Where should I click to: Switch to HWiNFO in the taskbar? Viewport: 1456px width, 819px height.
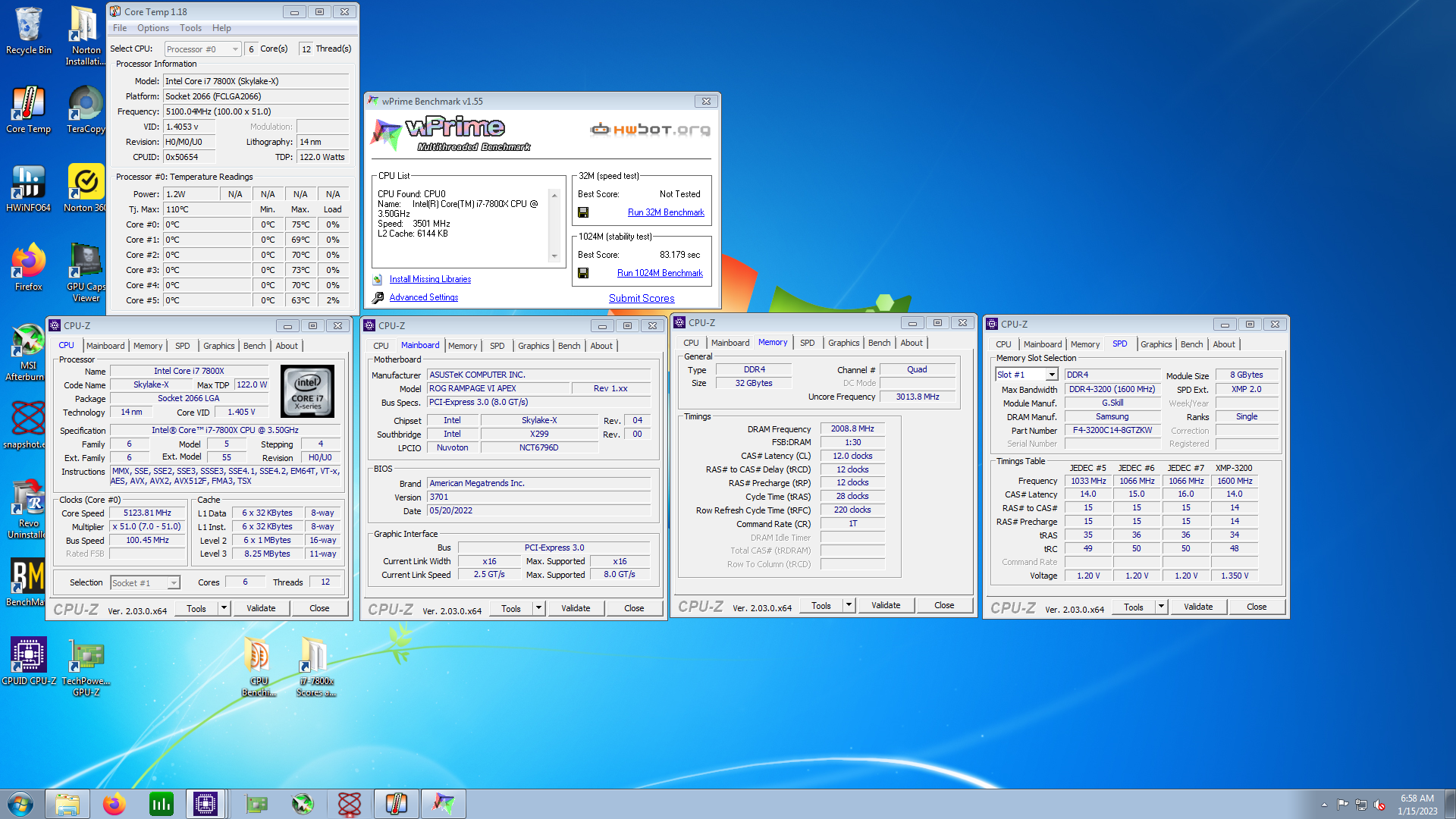pos(162,804)
